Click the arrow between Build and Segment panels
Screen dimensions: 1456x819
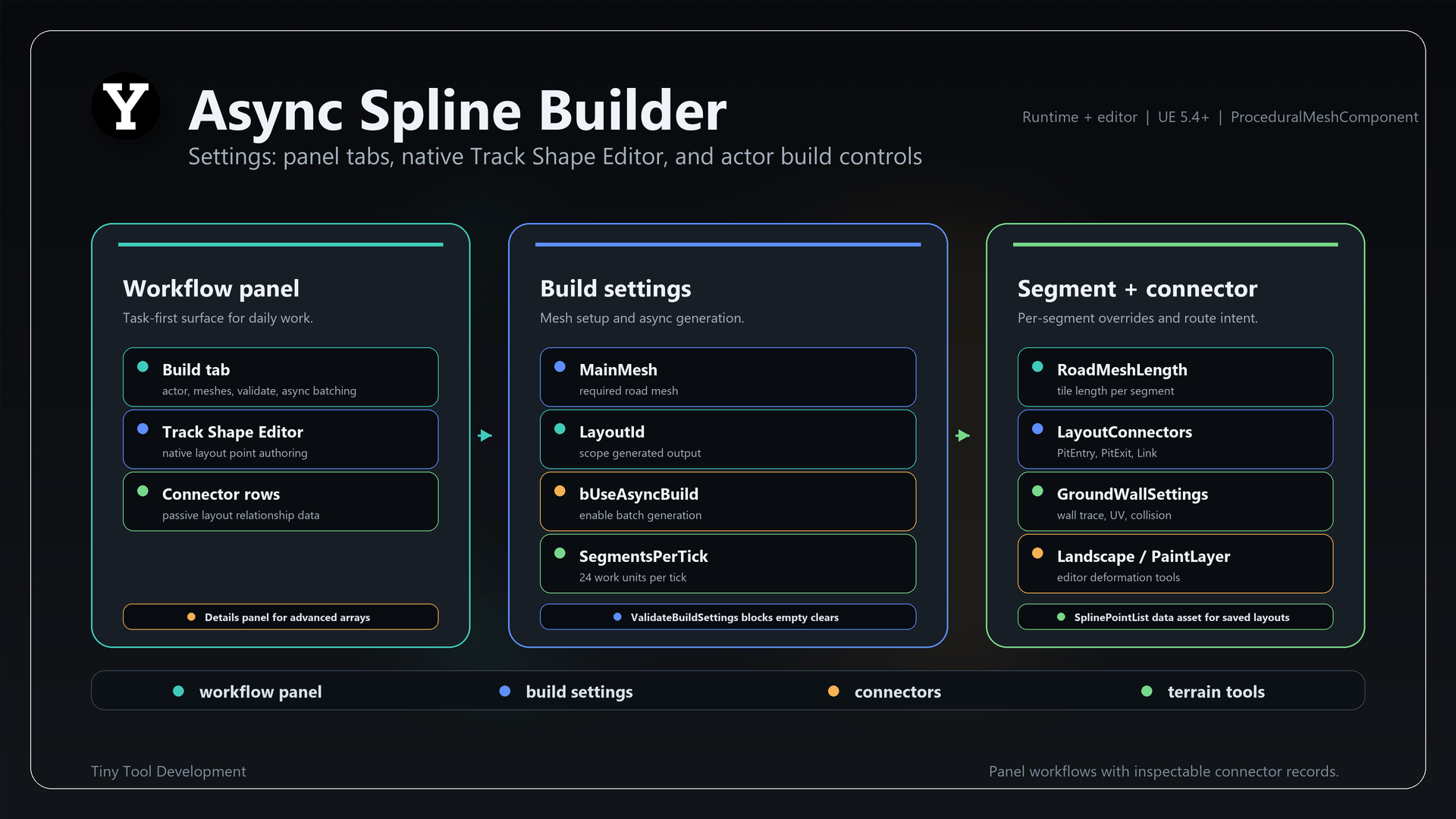[963, 435]
